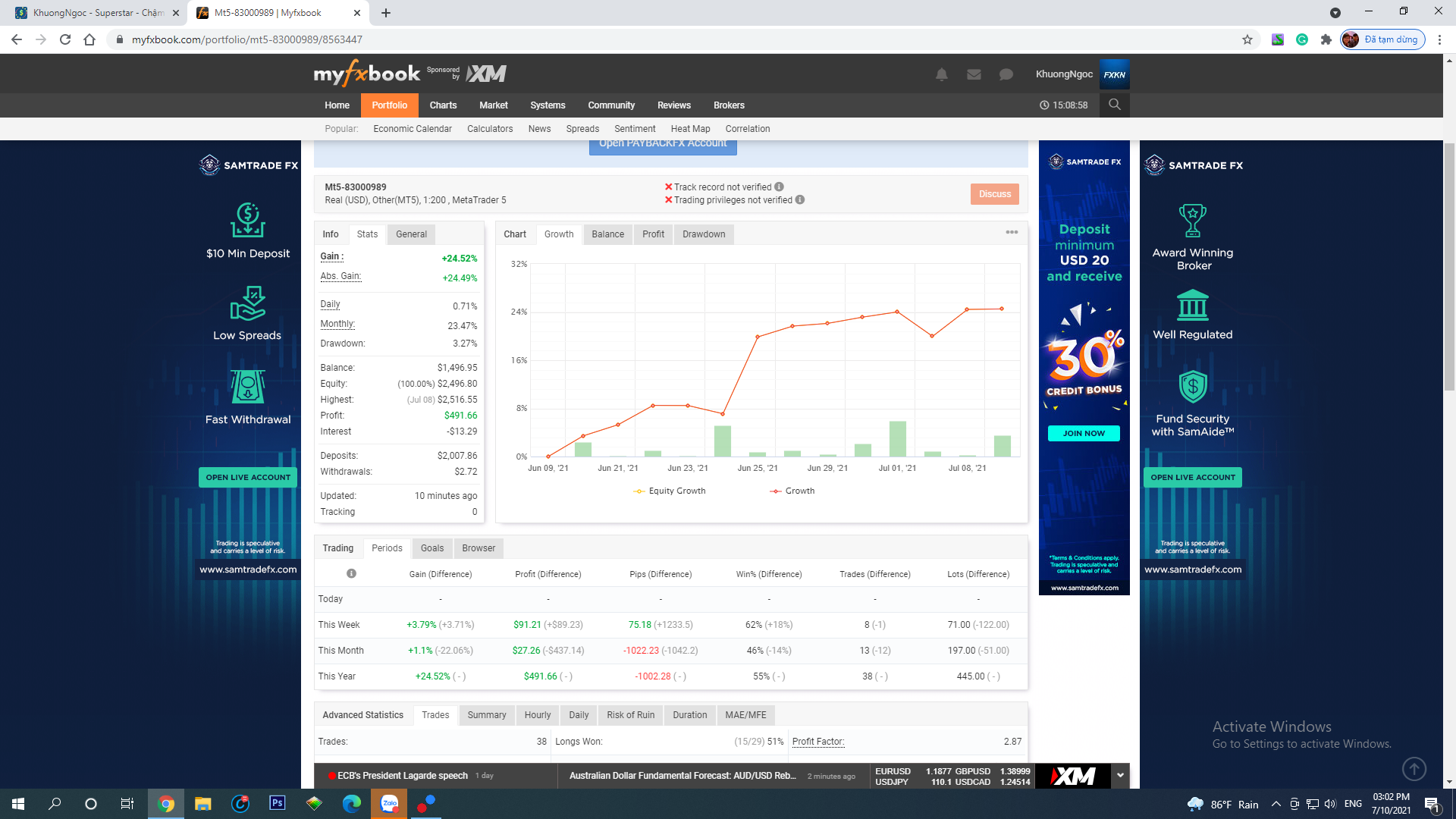
Task: Open the messages envelope icon
Action: (x=974, y=74)
